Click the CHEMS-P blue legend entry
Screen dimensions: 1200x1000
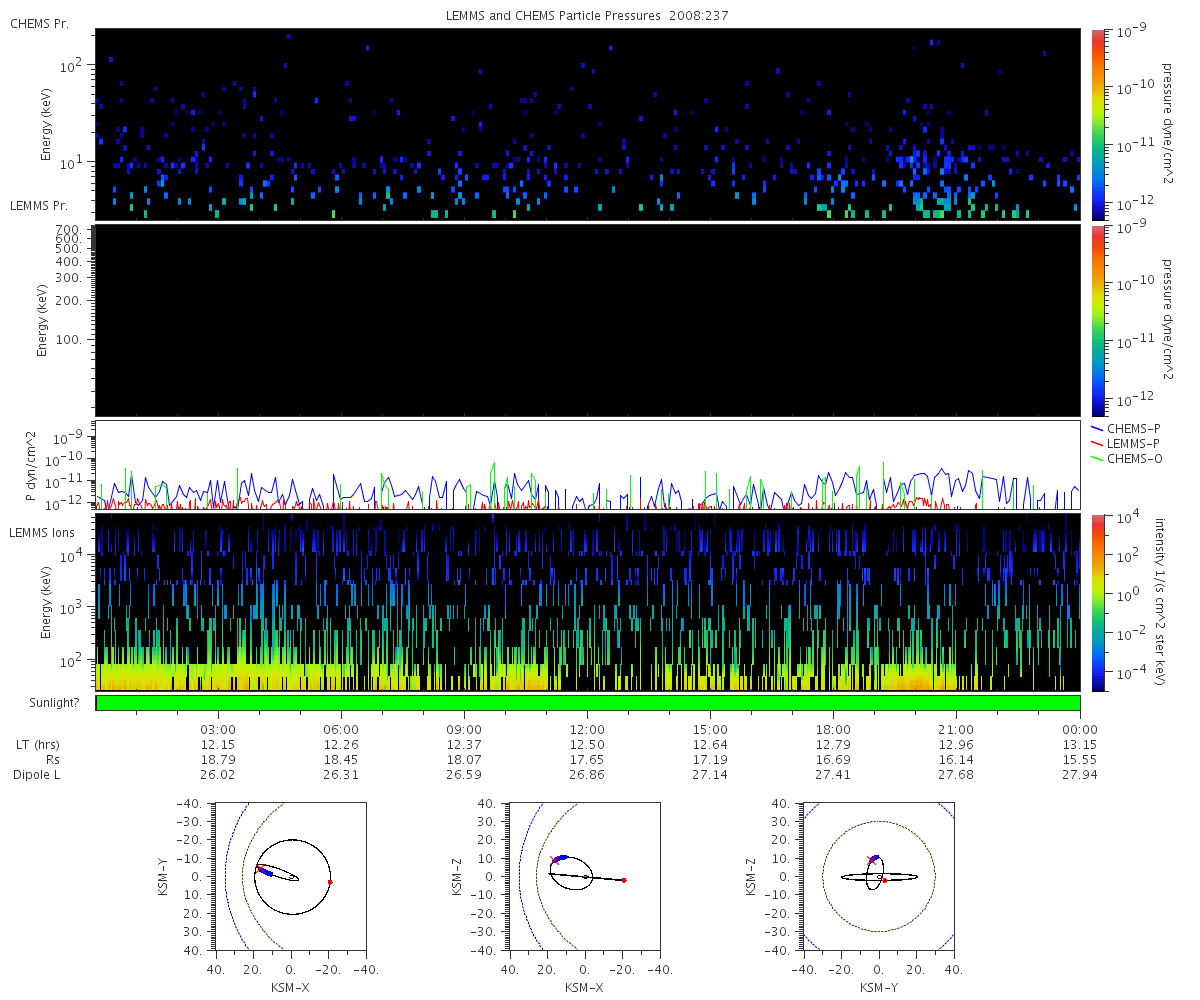coord(1126,427)
